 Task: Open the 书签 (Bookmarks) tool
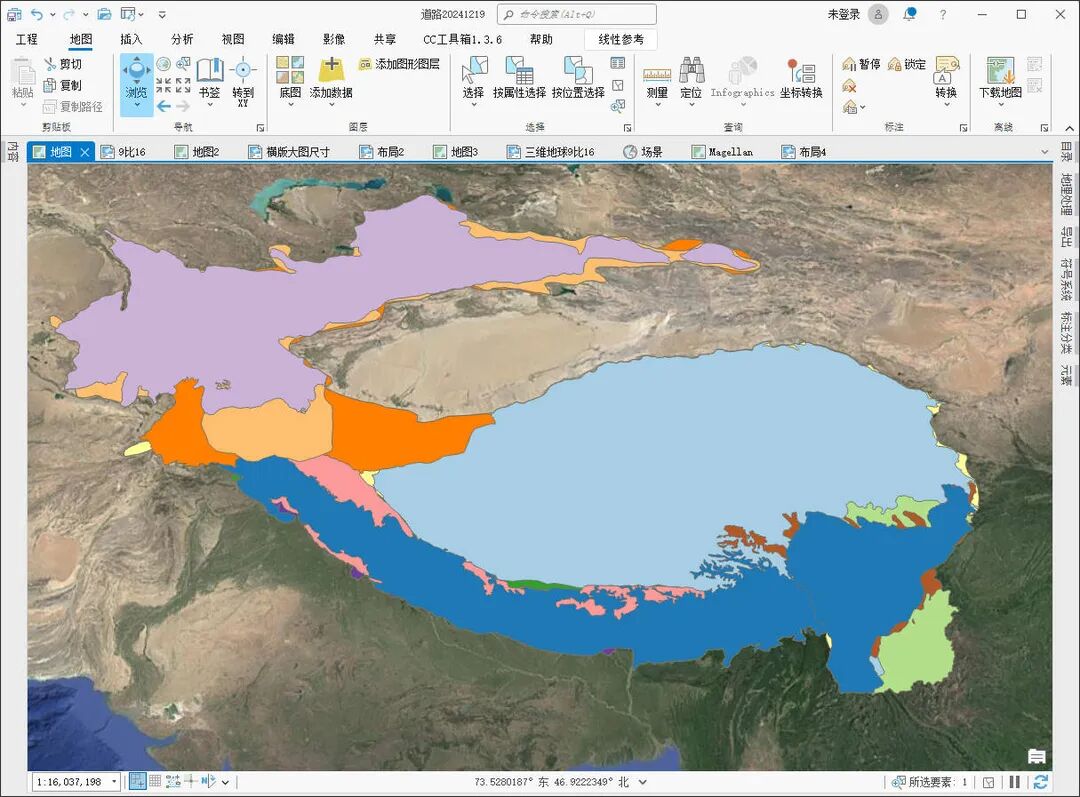pos(209,81)
